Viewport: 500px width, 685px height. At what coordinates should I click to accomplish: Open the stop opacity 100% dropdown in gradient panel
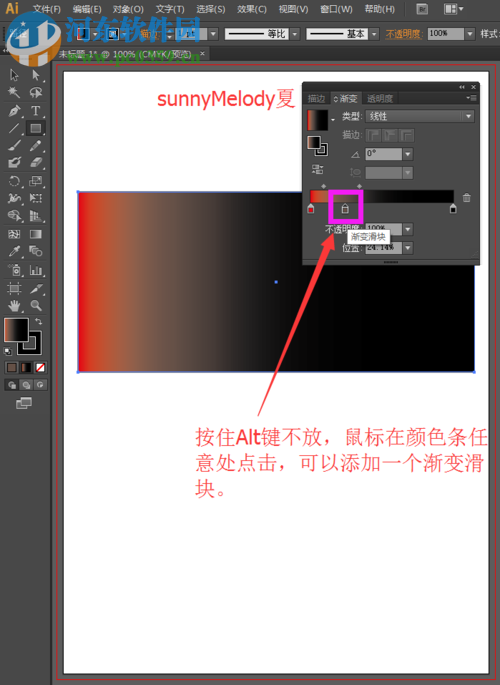[x=407, y=229]
